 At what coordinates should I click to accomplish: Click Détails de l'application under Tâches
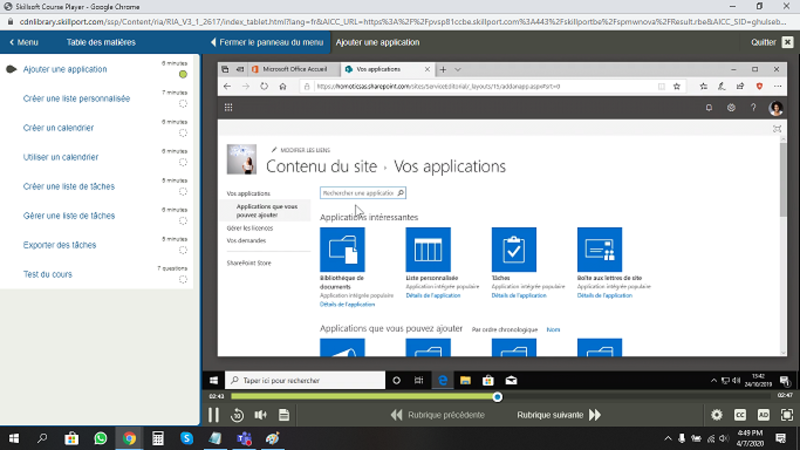[x=519, y=295]
